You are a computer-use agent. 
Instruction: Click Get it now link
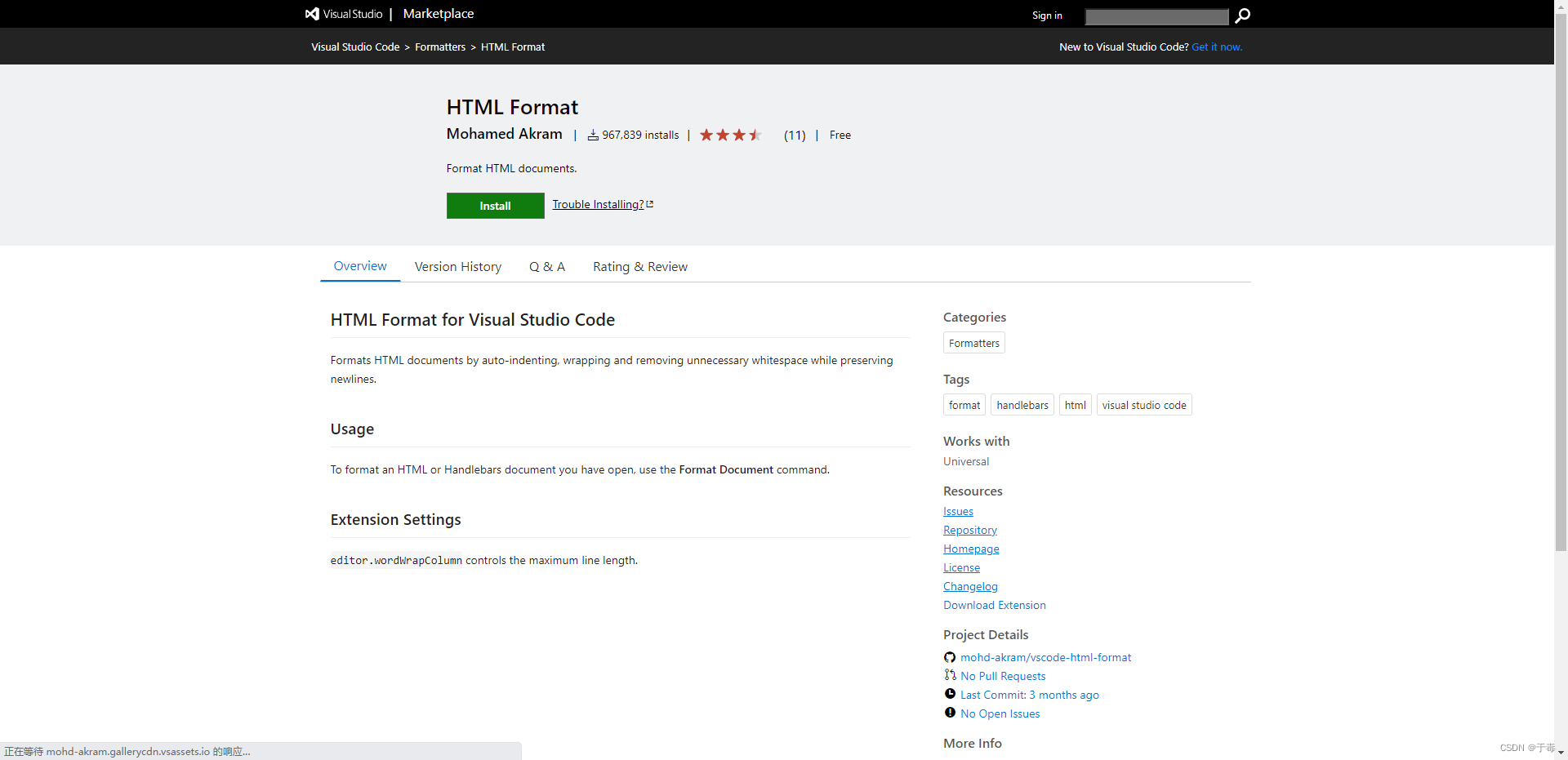tap(1217, 47)
